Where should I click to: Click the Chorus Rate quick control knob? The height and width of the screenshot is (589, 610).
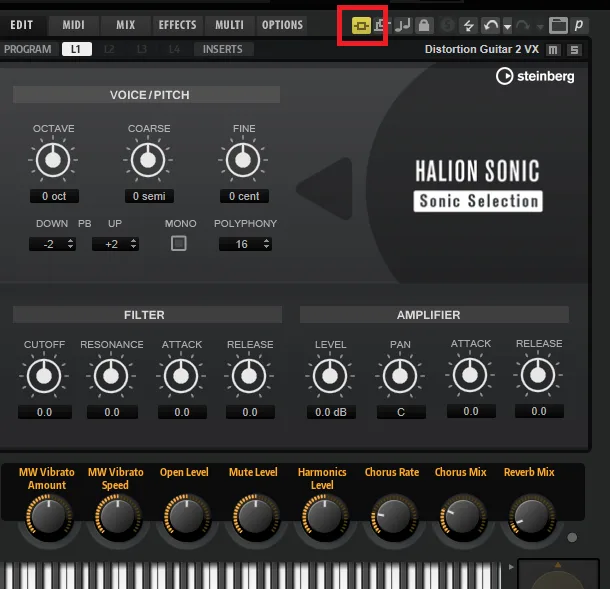tap(394, 517)
